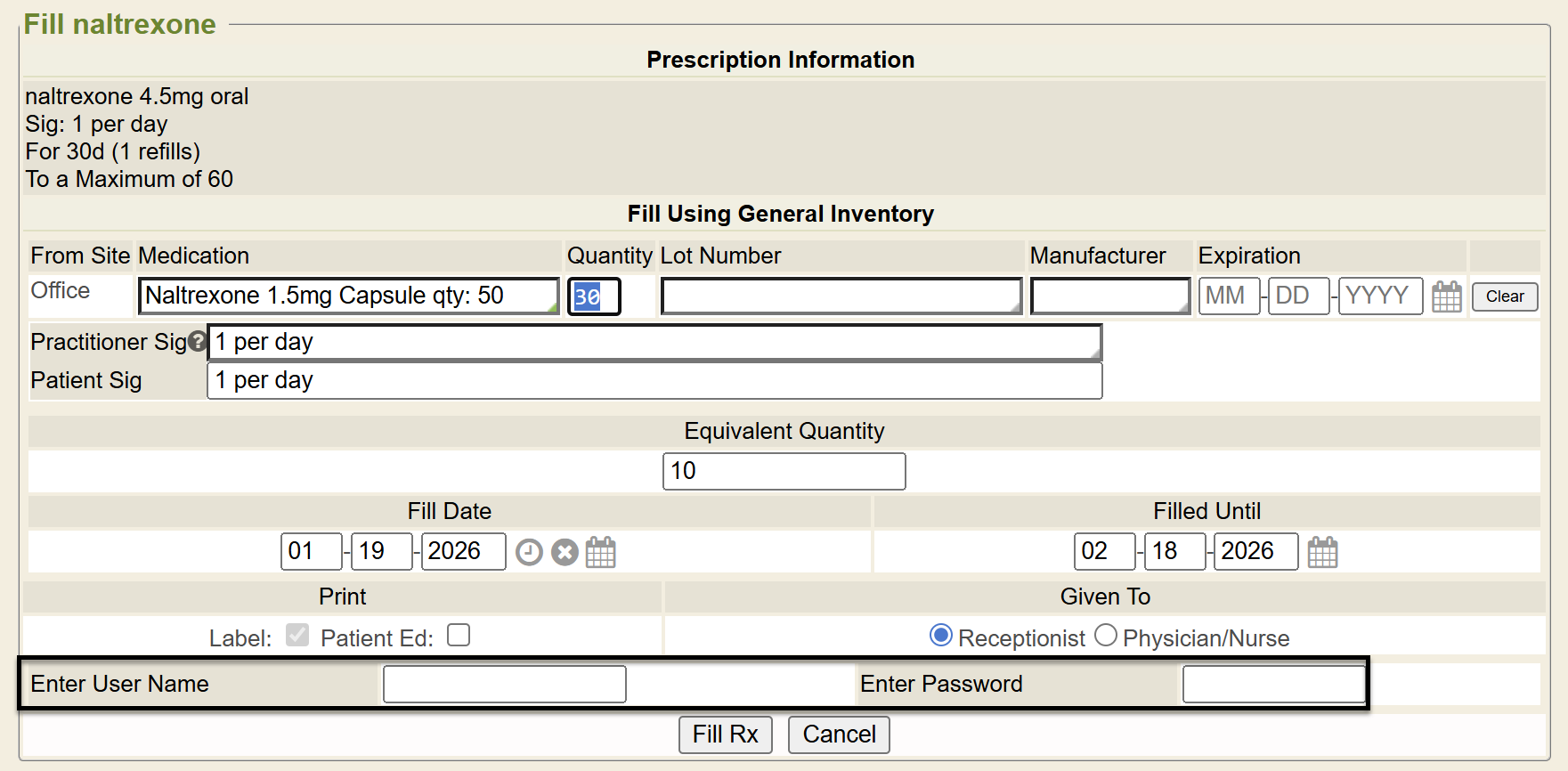Open the Fill Date calendar picker
The image size is (1568, 771).
pyautogui.click(x=600, y=553)
